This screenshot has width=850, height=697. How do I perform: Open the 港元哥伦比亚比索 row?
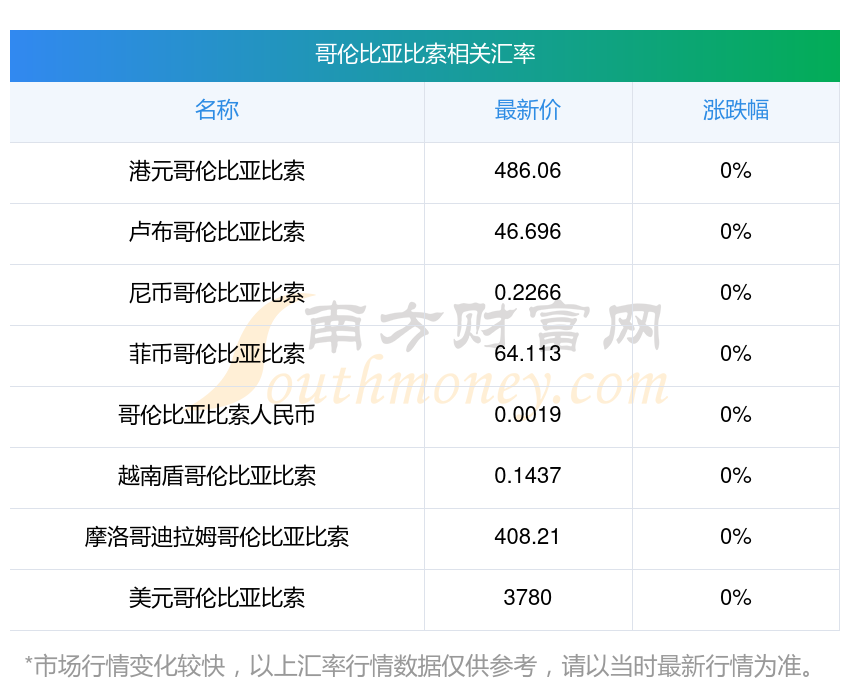tap(425, 173)
